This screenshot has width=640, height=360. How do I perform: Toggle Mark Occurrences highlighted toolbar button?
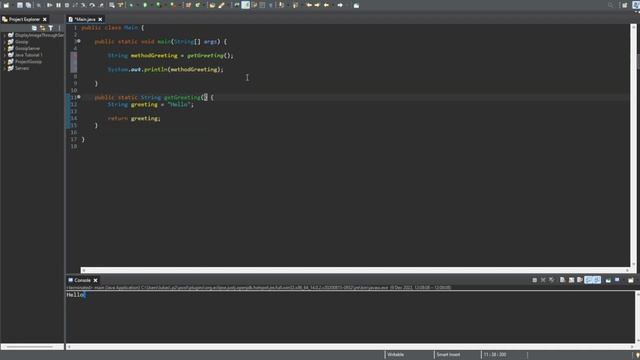(x=246, y=5)
